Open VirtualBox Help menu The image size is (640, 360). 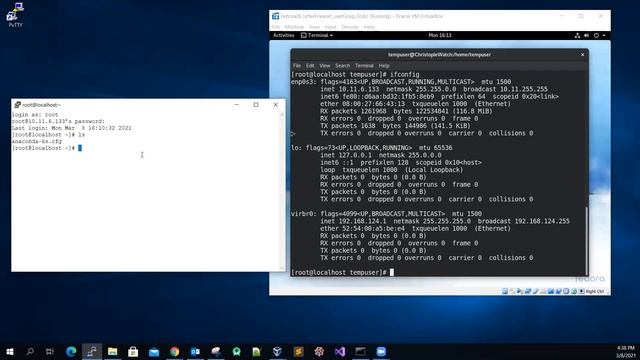(x=369, y=27)
